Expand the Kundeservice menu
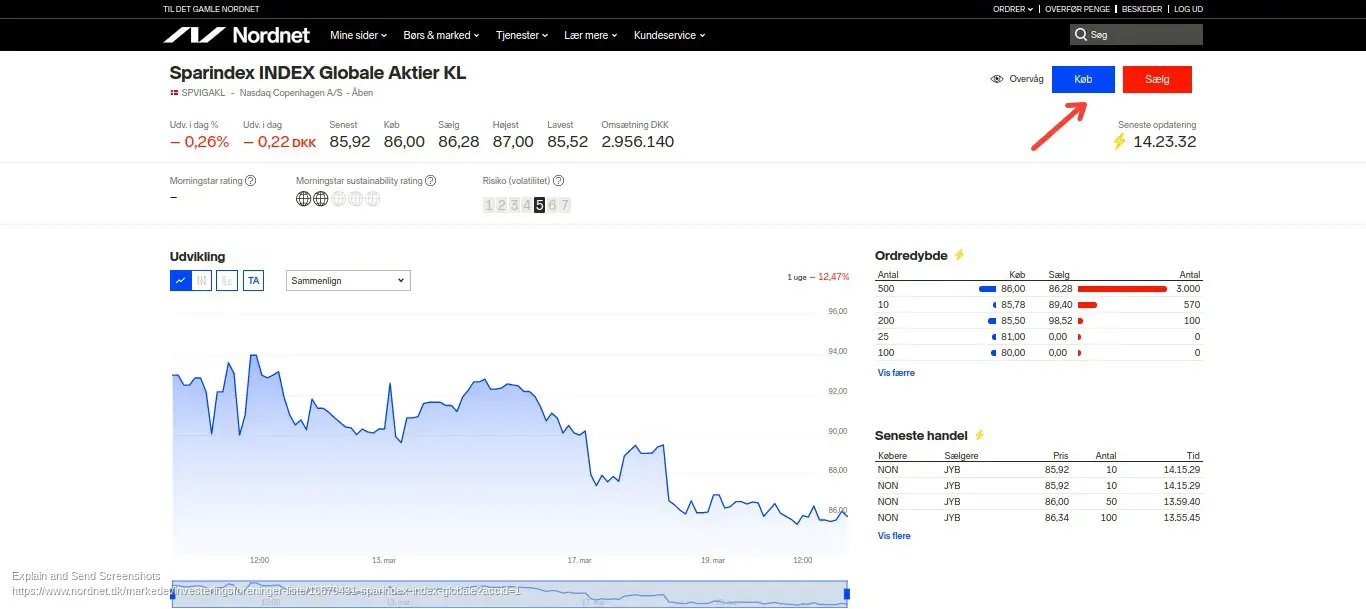 (x=670, y=35)
